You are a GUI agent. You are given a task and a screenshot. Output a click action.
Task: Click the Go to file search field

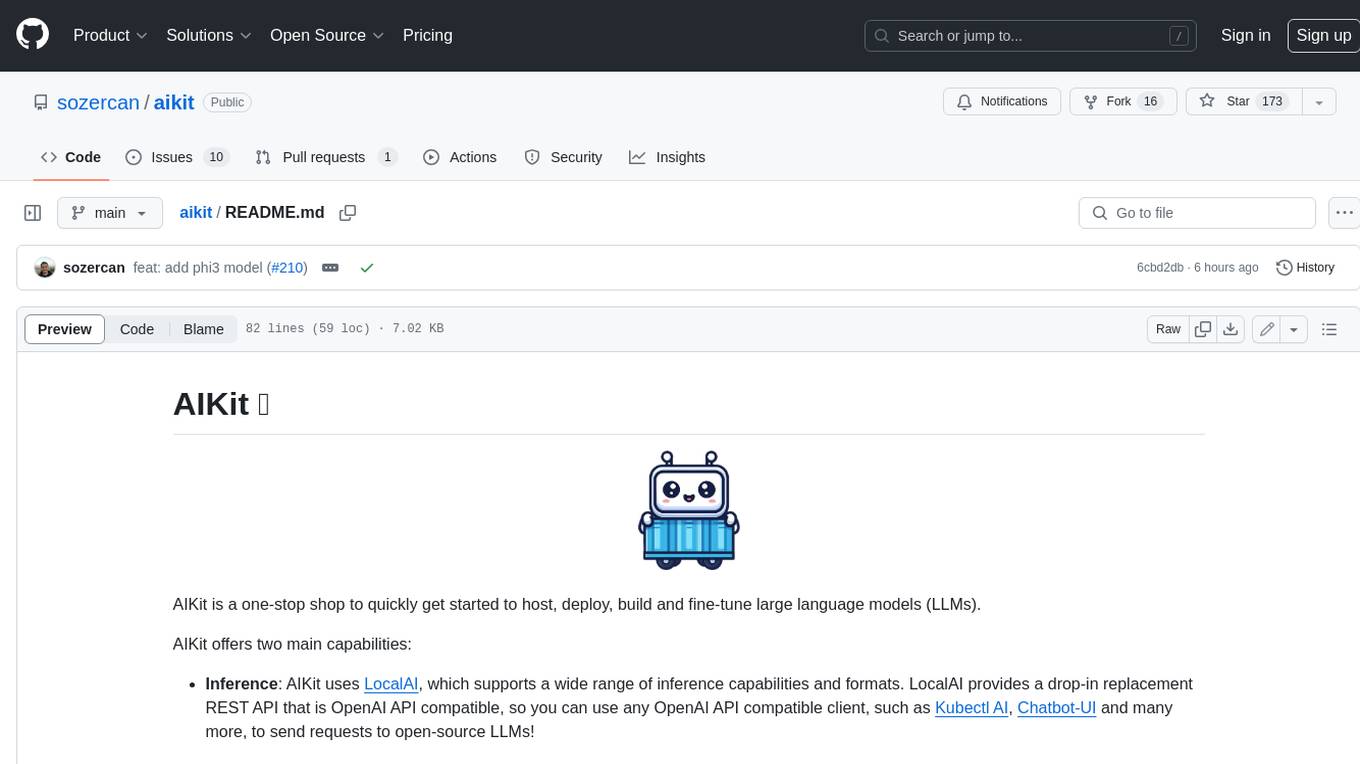coord(1197,213)
